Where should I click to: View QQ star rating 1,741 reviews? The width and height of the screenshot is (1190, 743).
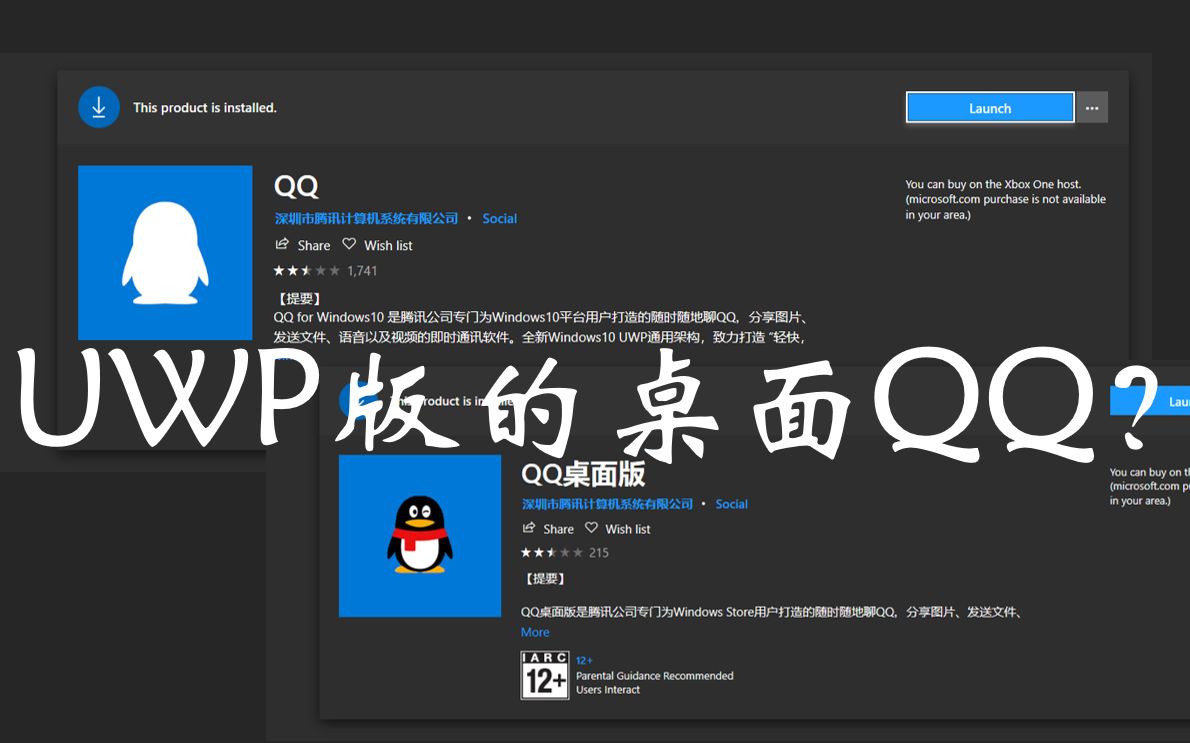coord(325,271)
